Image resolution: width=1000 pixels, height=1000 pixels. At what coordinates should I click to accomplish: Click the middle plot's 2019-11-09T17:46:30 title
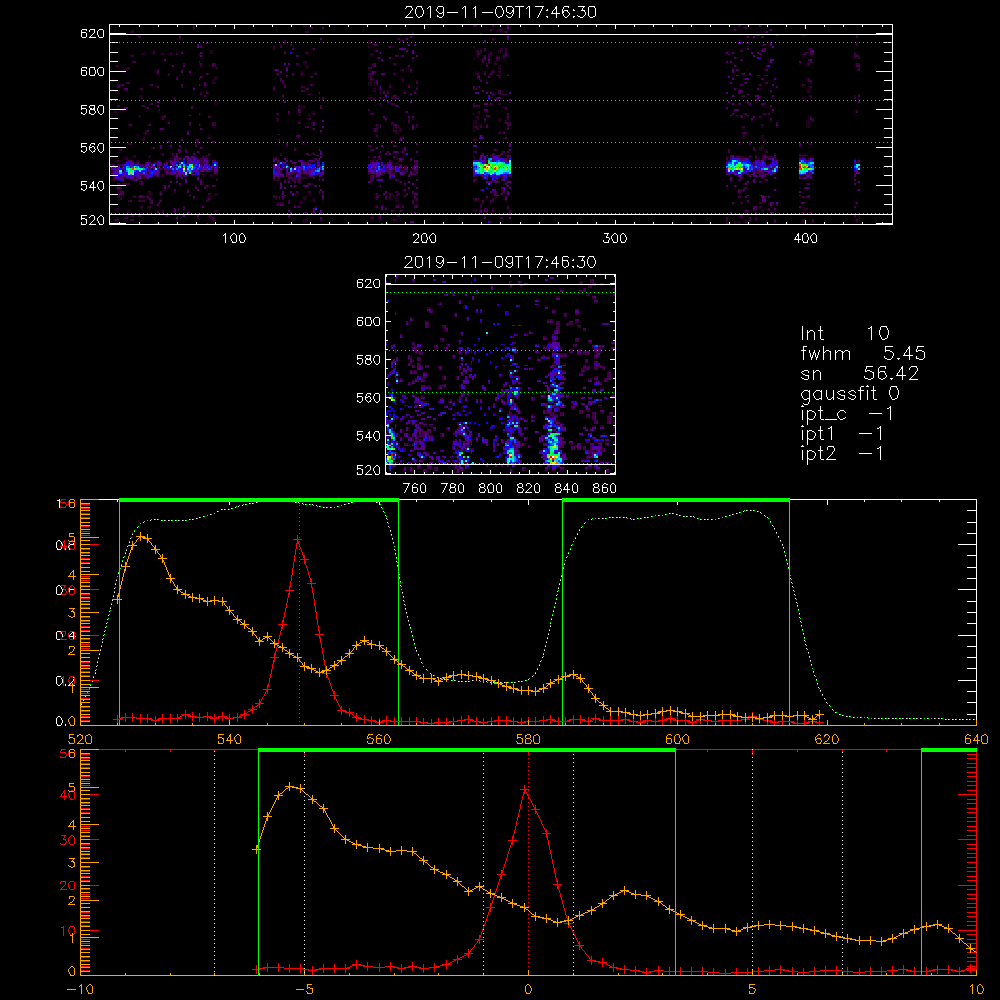[x=500, y=262]
